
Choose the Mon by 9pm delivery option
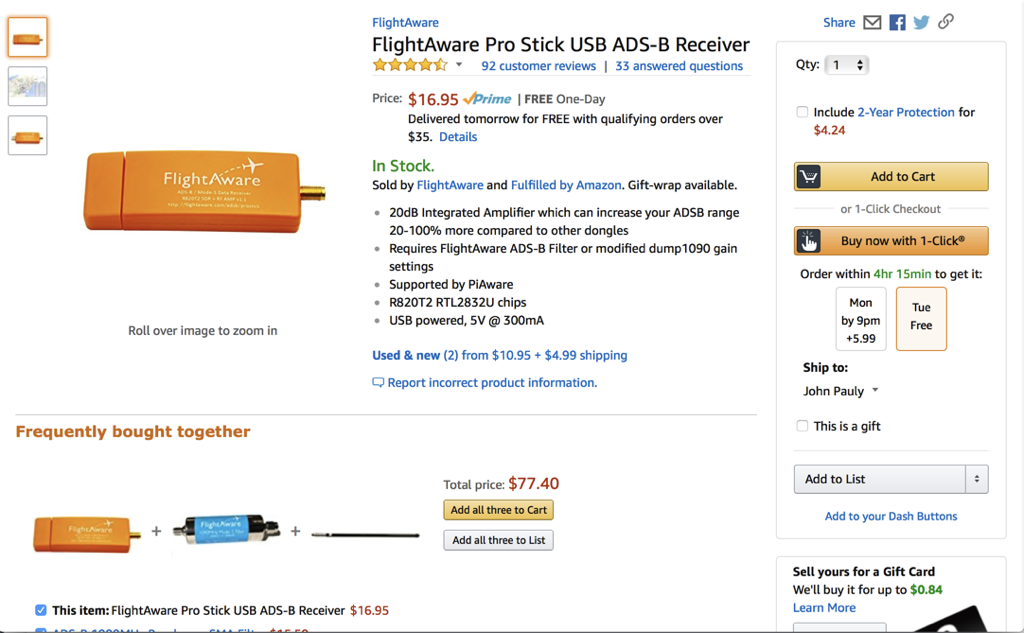coord(861,319)
